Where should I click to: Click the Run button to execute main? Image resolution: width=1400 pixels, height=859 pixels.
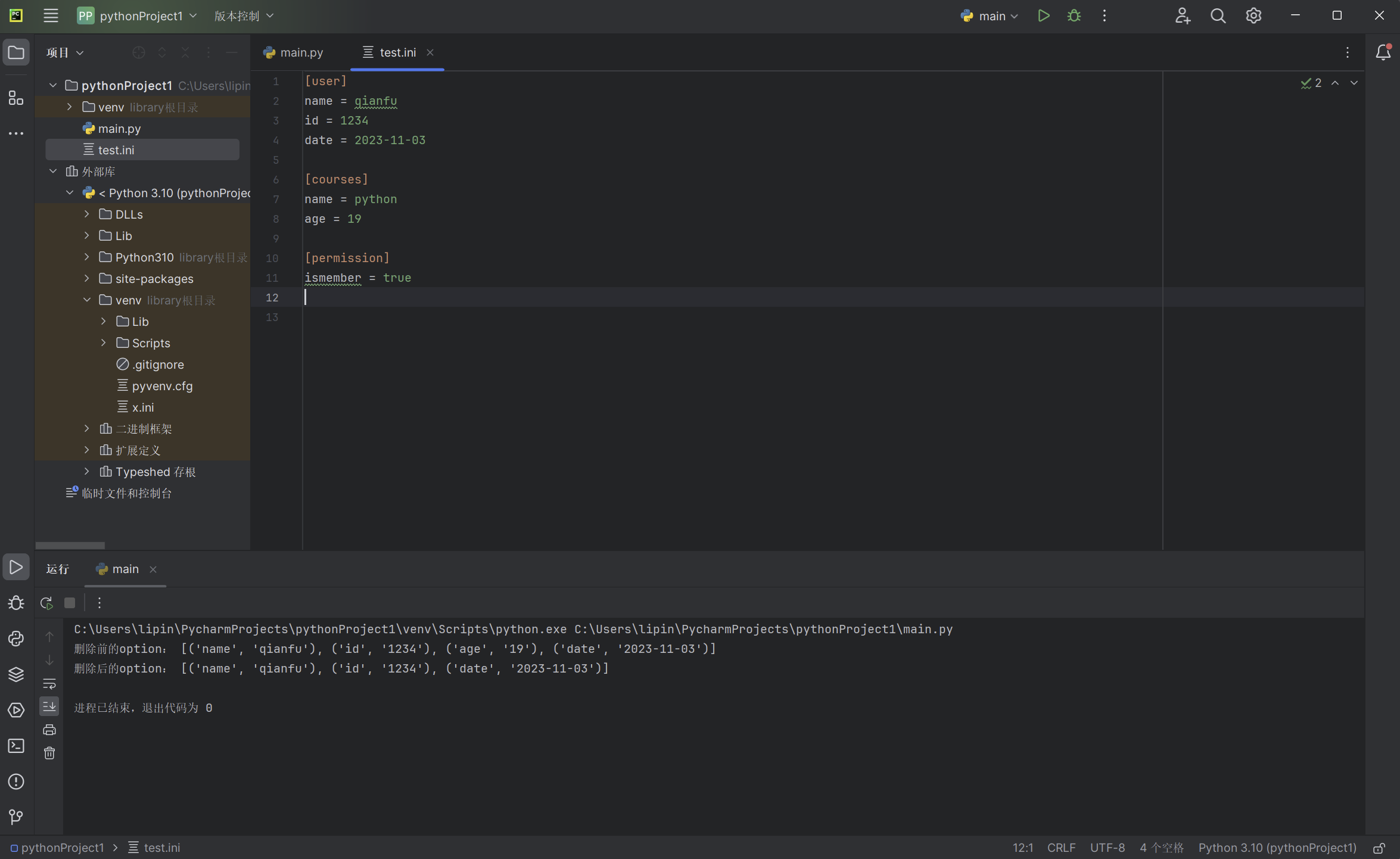(x=1043, y=15)
